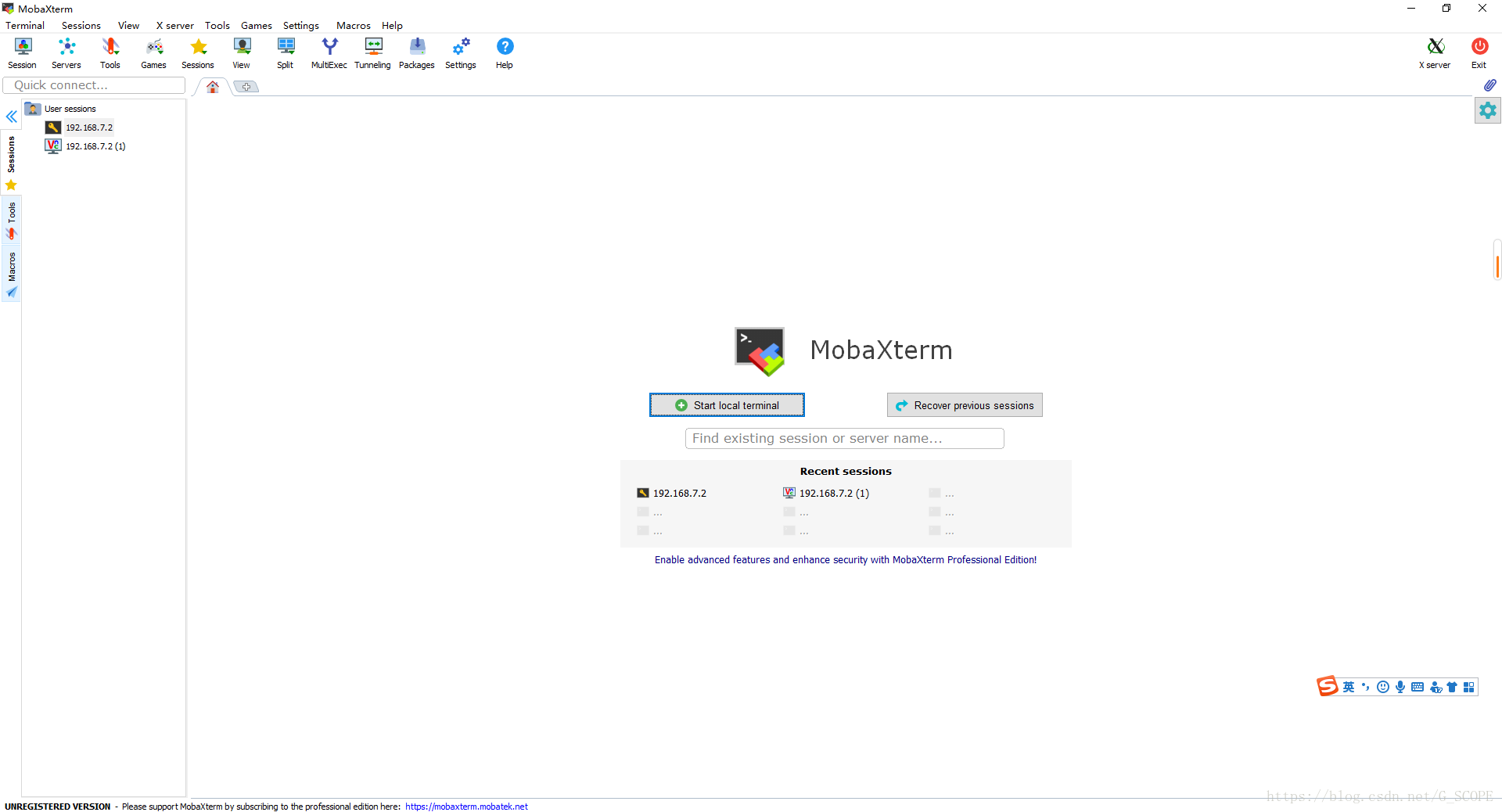This screenshot has width=1502, height=812.
Task: Collapse sidebar with double chevron icon
Action: tap(12, 117)
